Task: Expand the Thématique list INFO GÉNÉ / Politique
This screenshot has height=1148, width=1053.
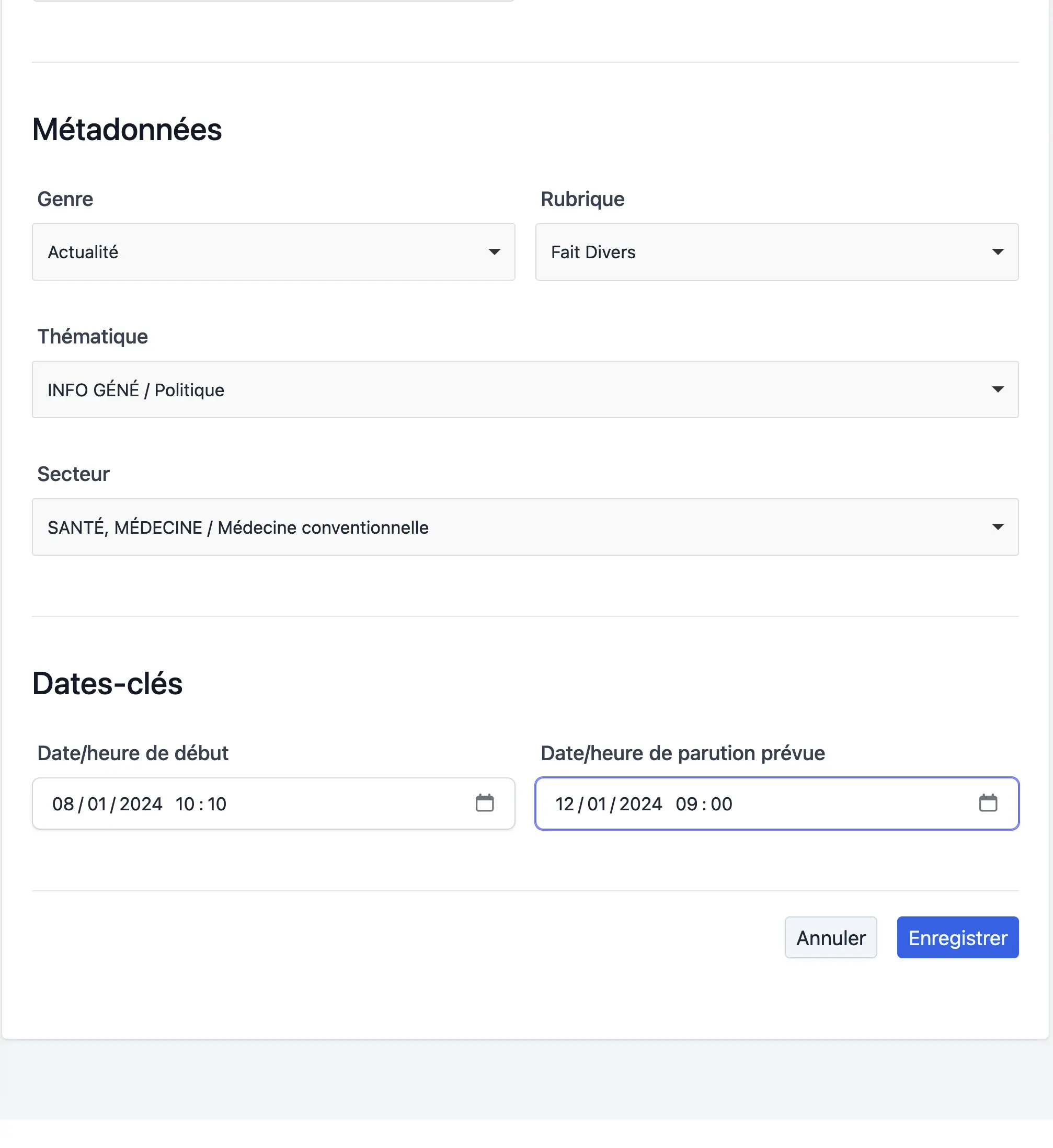Action: 525,389
